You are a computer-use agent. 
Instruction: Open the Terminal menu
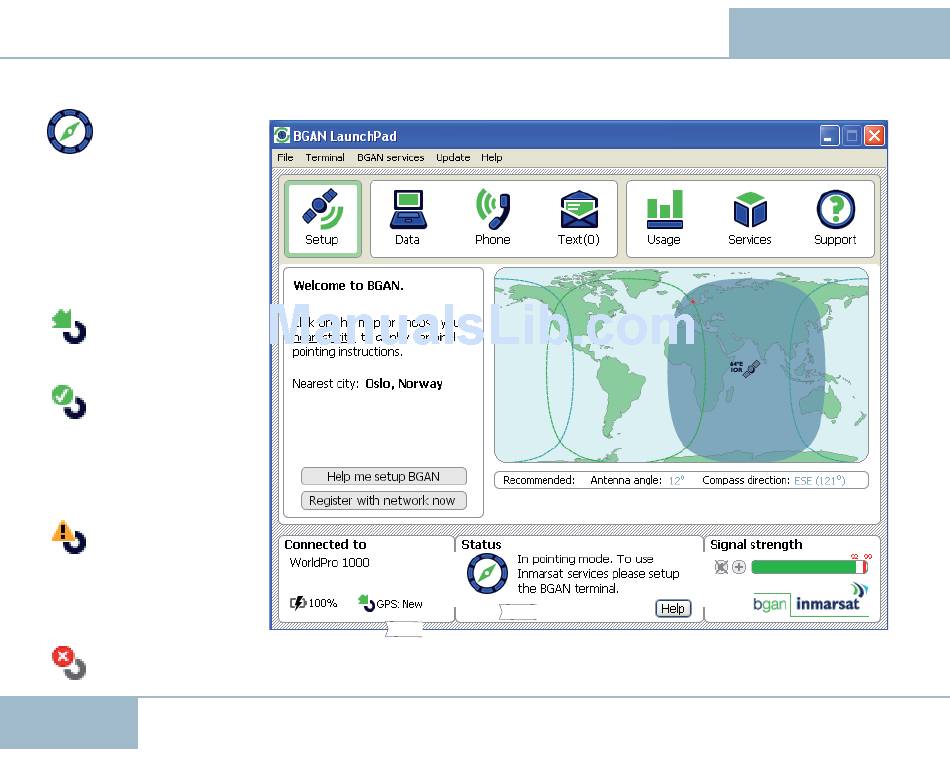point(325,157)
